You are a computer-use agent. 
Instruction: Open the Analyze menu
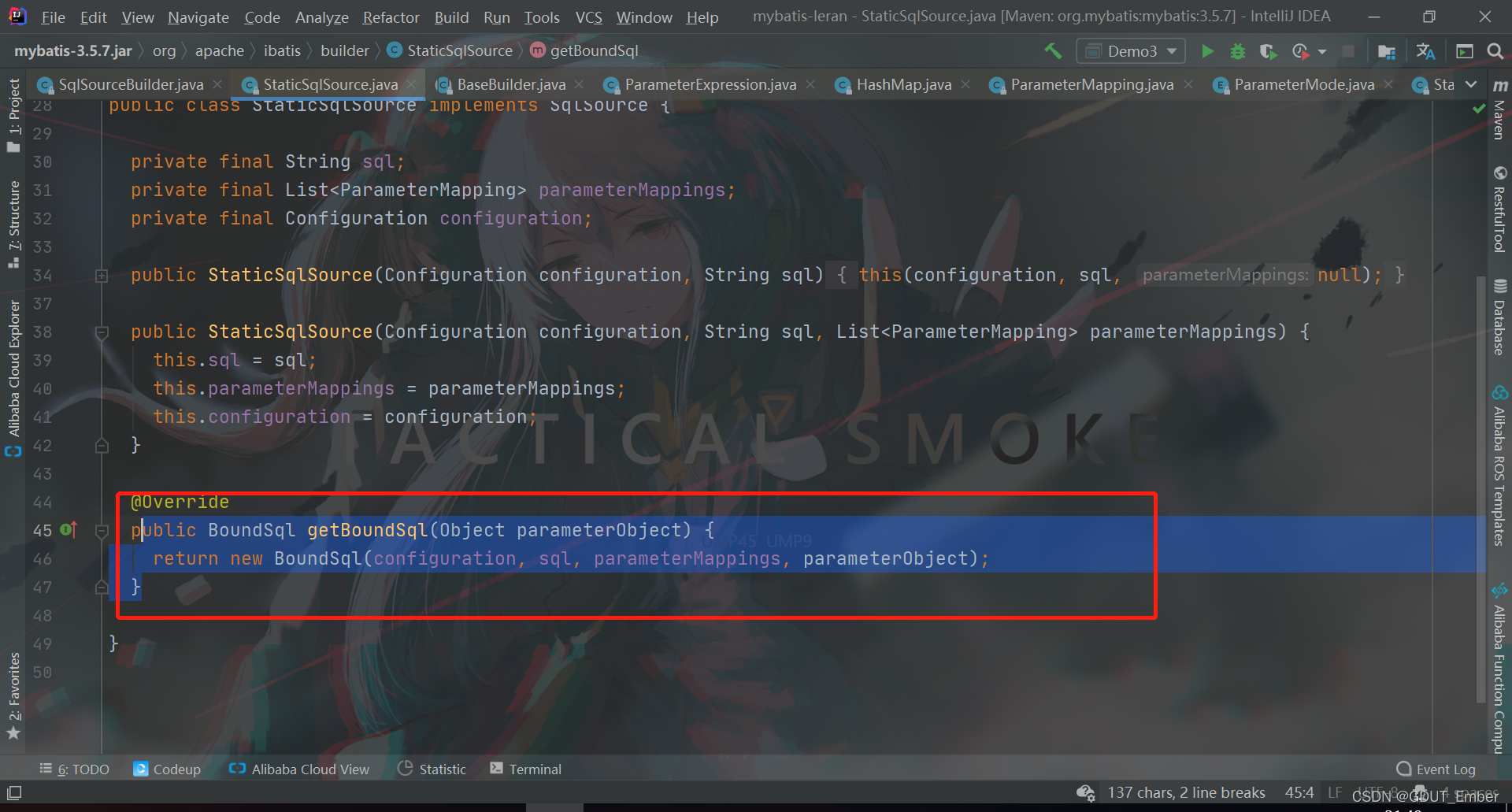click(x=322, y=17)
